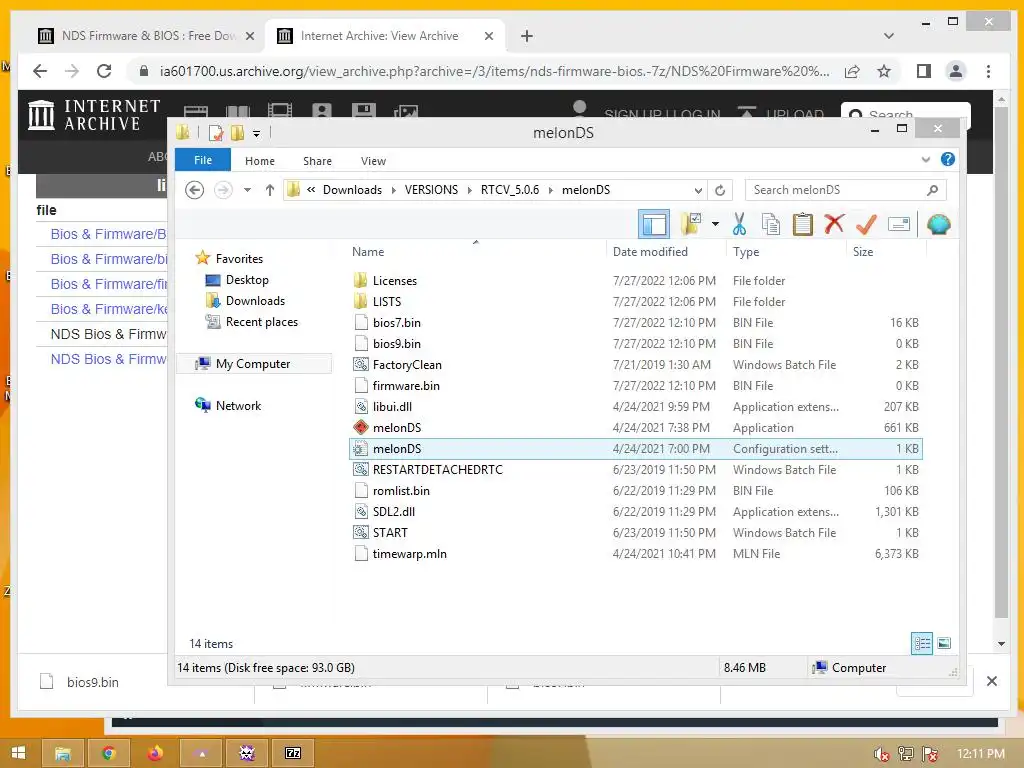Switch to the Share ribbon tab

317,161
